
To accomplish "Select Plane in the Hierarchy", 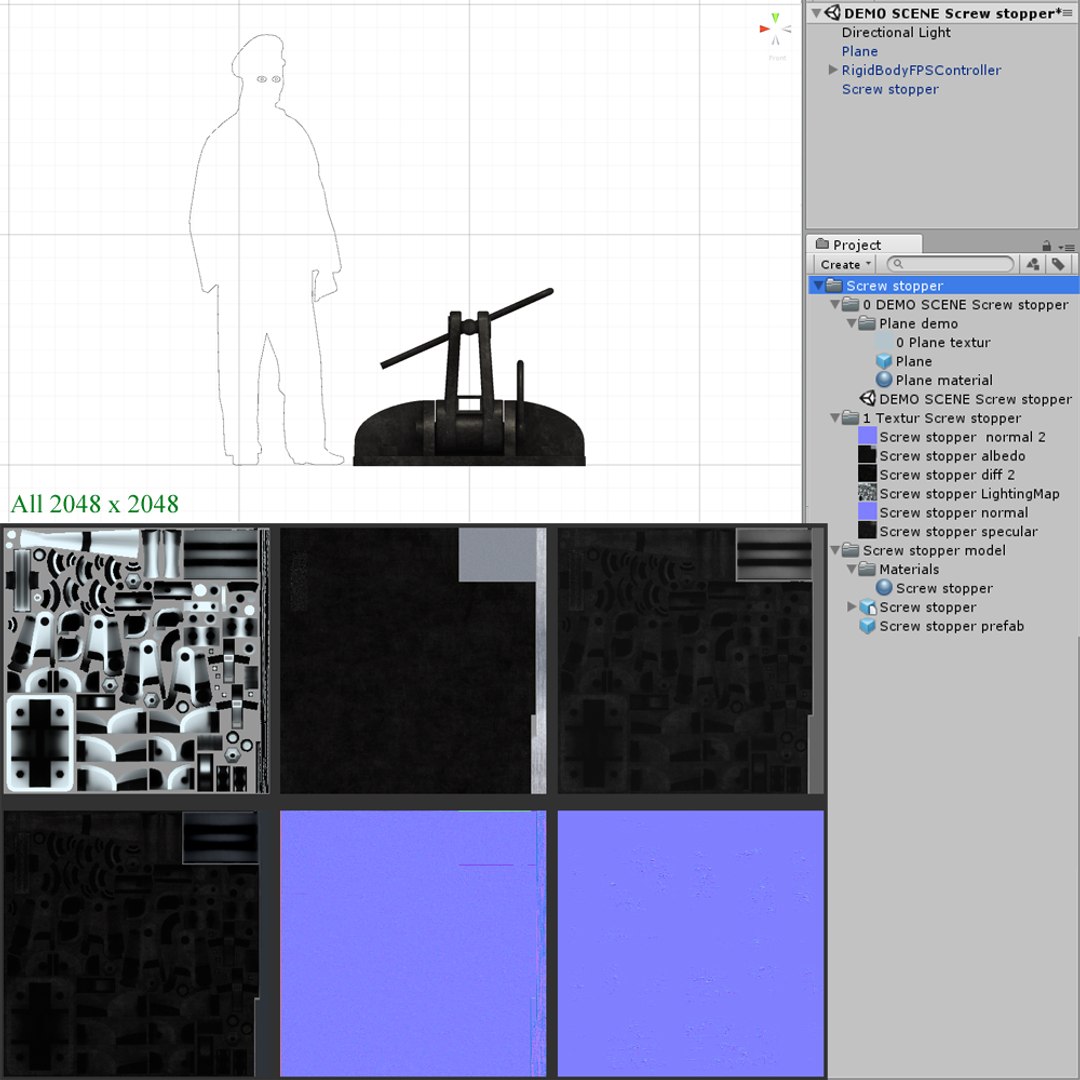I will click(x=860, y=52).
